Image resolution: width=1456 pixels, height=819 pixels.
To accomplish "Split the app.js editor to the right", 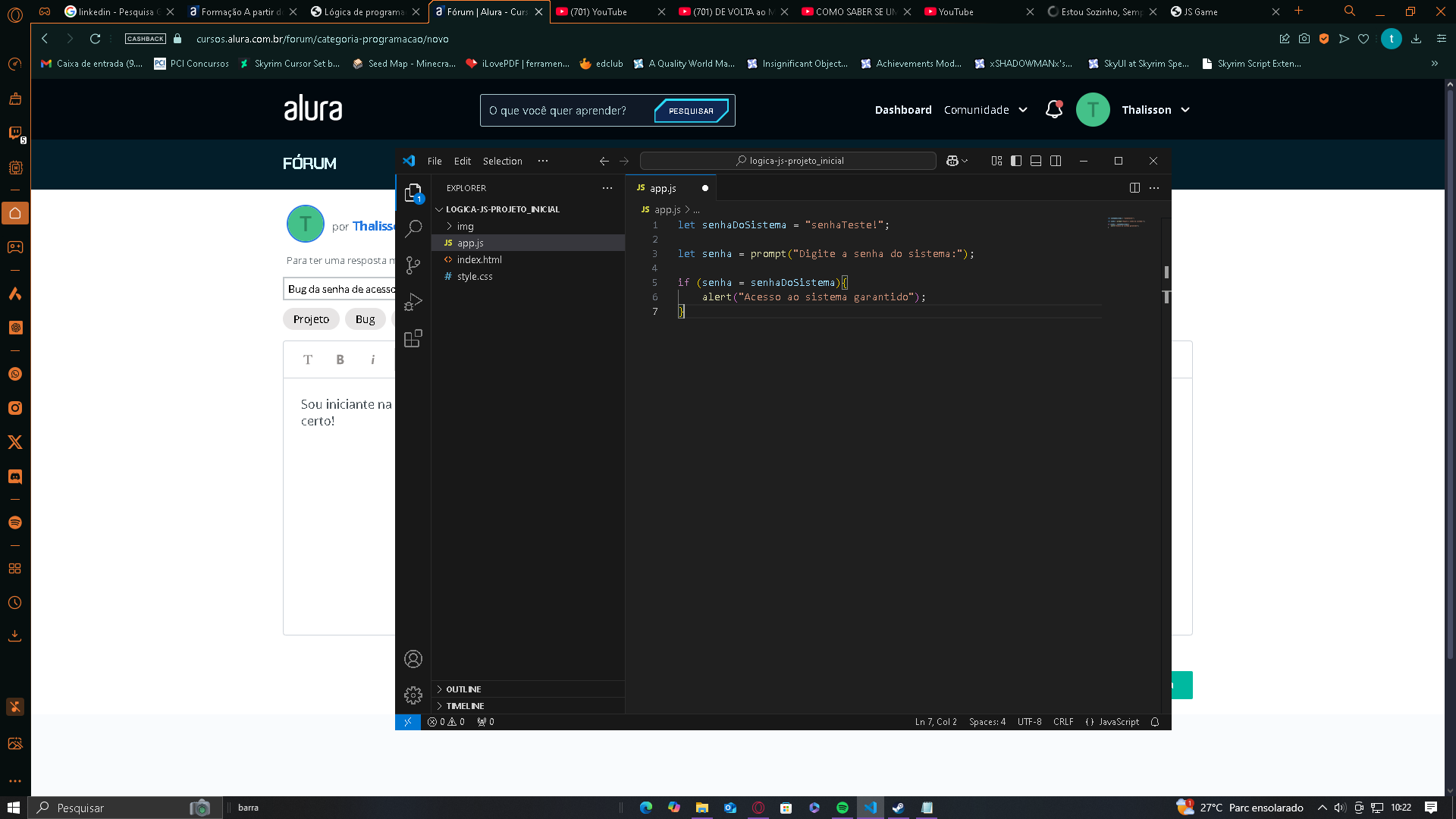I will pyautogui.click(x=1134, y=188).
